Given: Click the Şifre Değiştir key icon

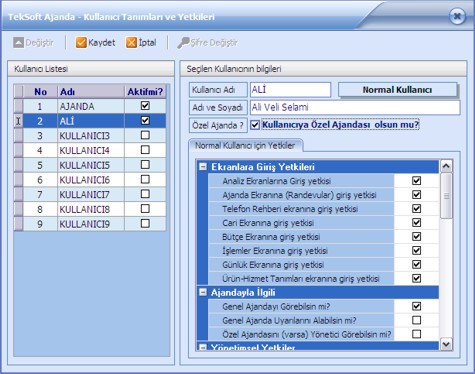Looking at the screenshot, I should [183, 43].
